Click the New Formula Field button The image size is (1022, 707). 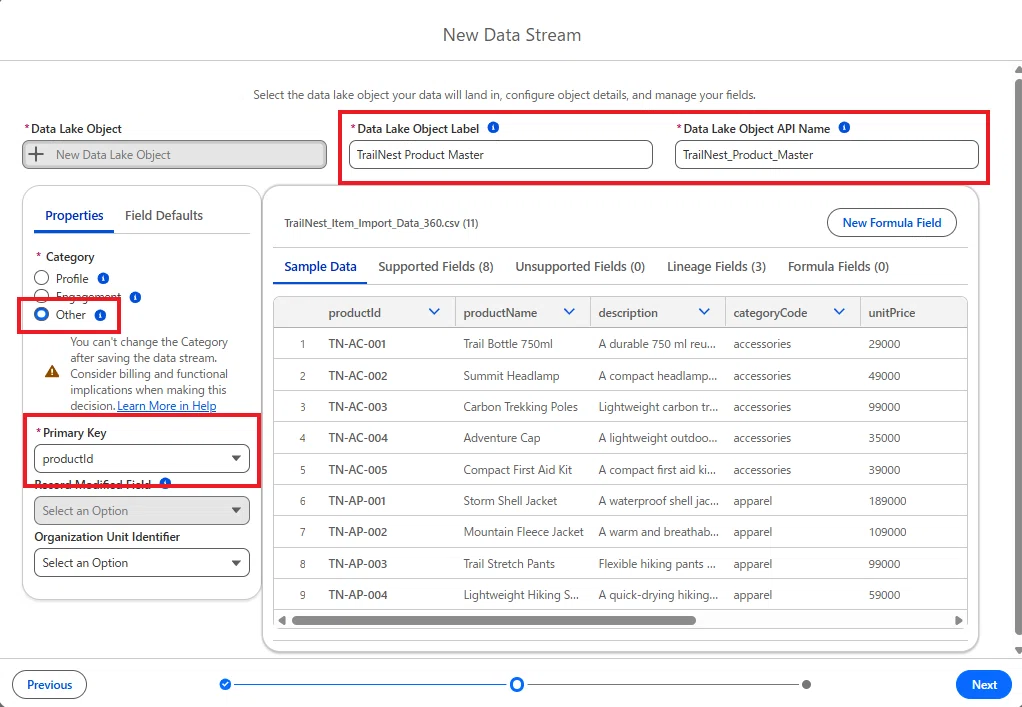[x=892, y=223]
